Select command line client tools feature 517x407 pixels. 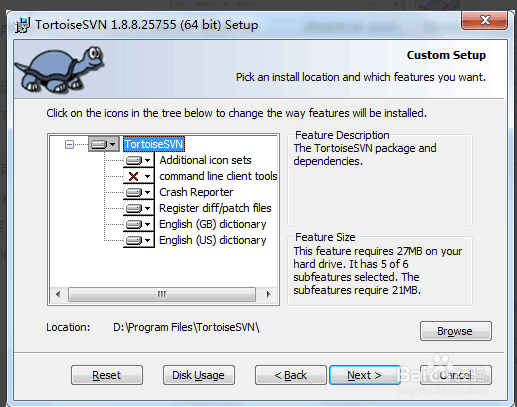218,176
